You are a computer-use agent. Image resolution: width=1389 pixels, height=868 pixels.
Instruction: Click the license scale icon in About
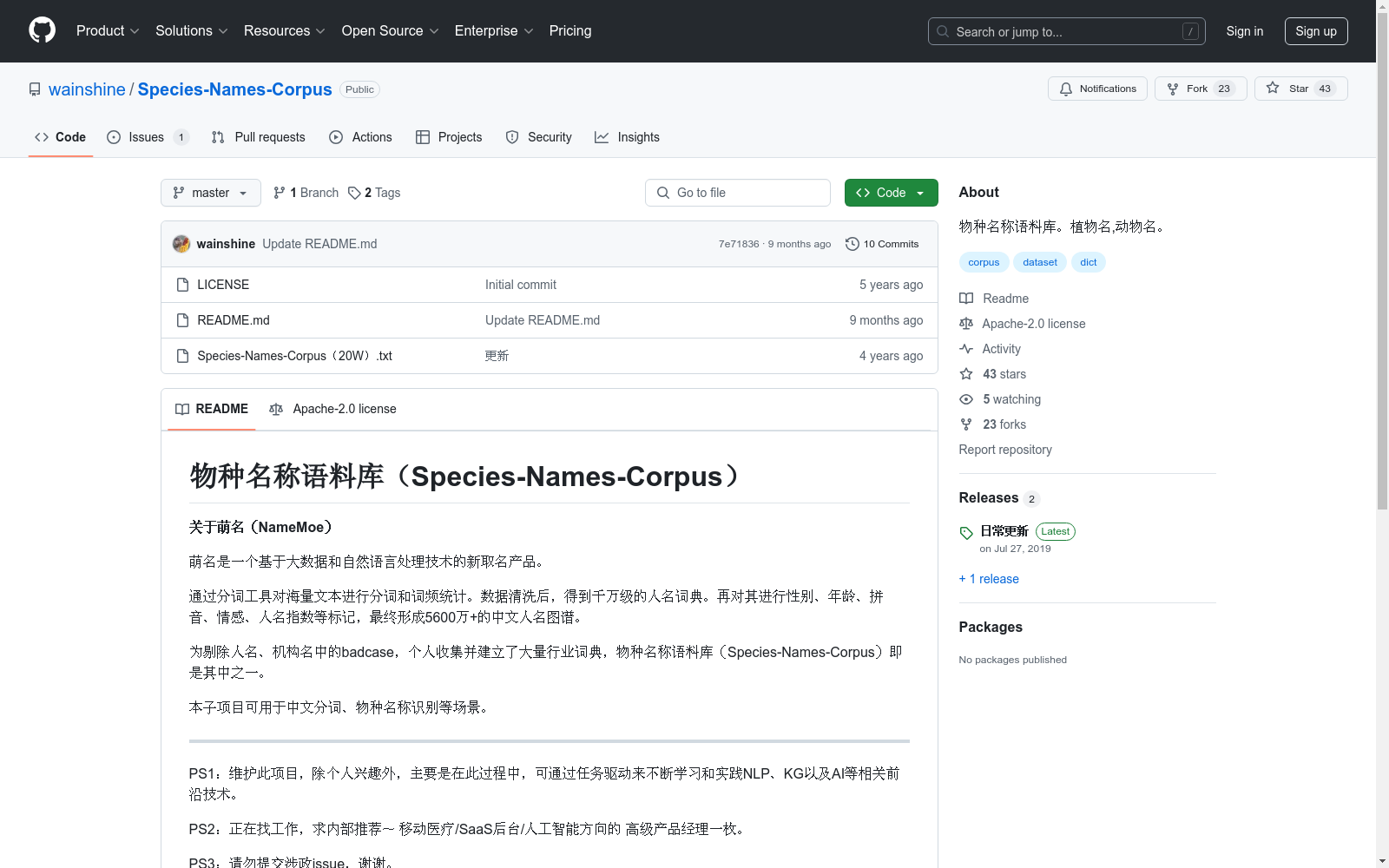point(966,324)
